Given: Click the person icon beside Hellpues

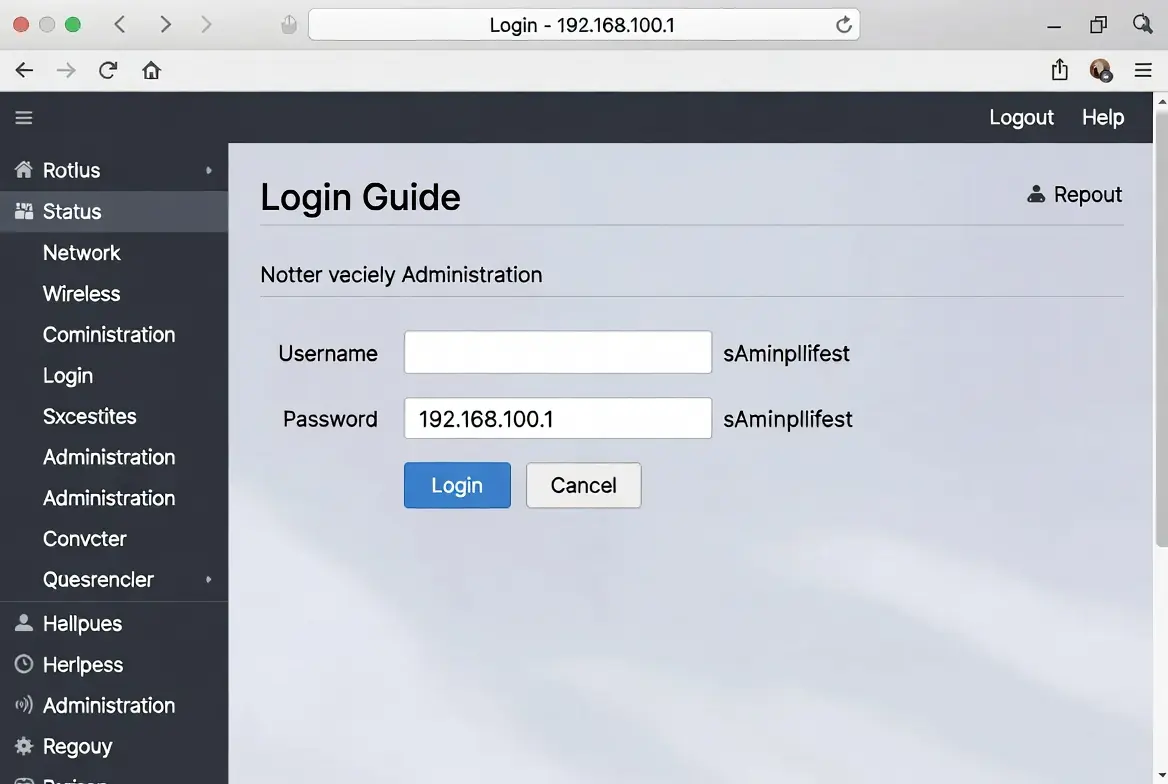Looking at the screenshot, I should (x=24, y=623).
